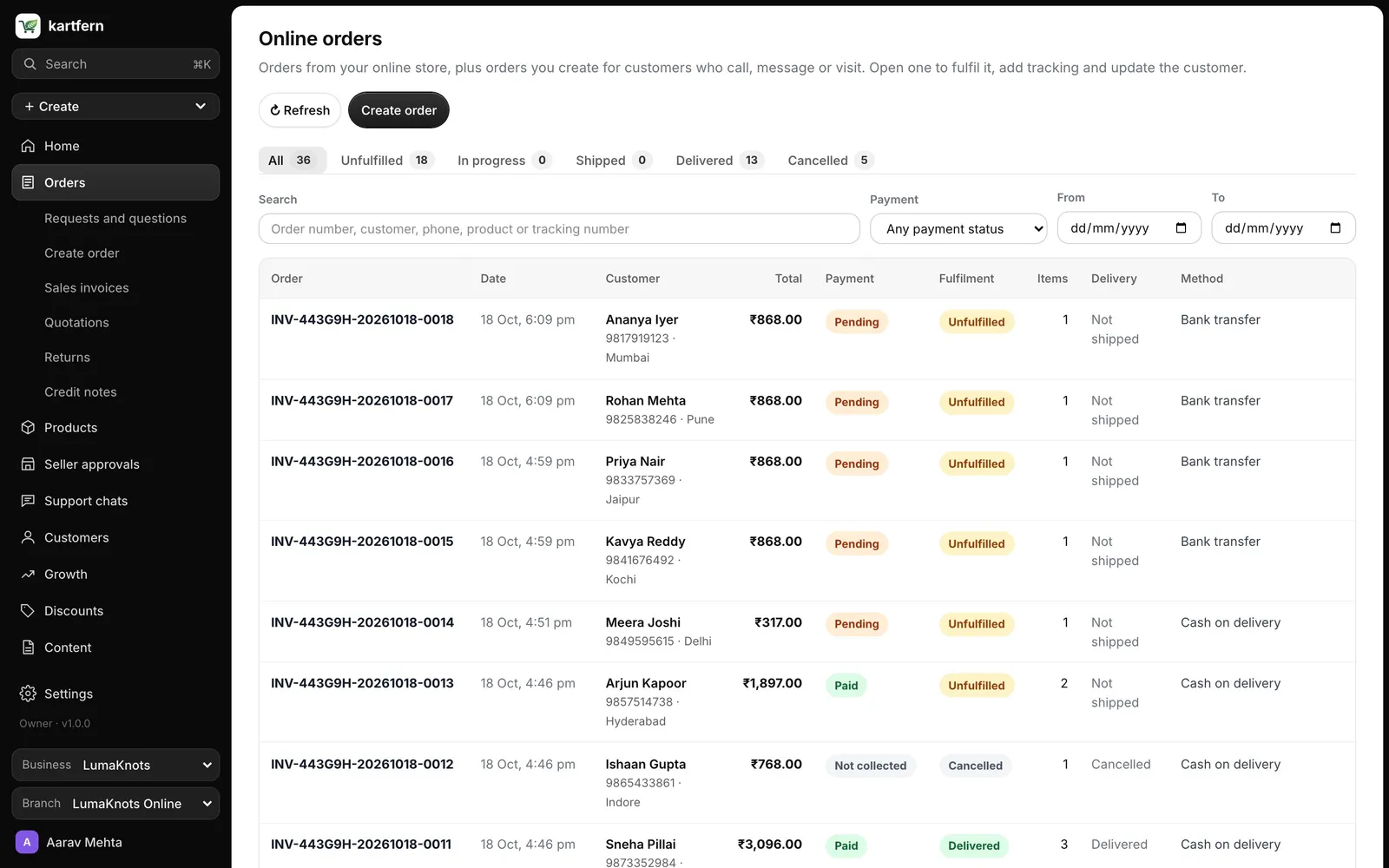Click the Support chats message icon

(28, 501)
